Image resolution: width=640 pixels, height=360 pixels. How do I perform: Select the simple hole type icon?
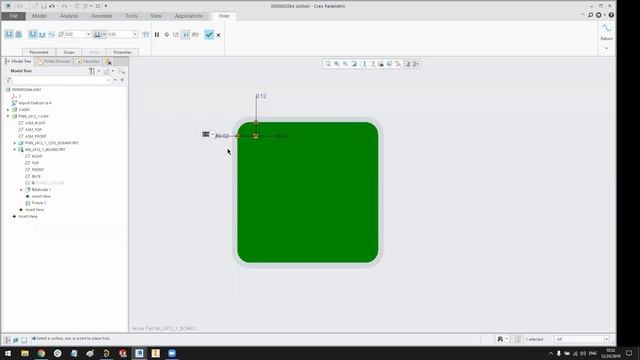(x=9, y=34)
